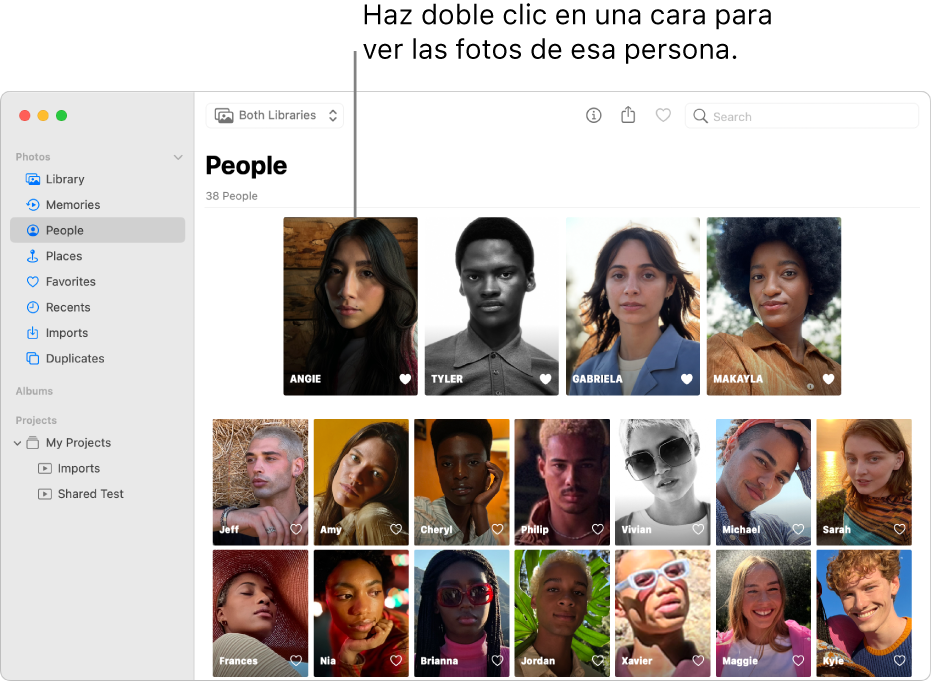This screenshot has width=931, height=681.
Task: Open the Shared Test project
Action: (x=91, y=493)
